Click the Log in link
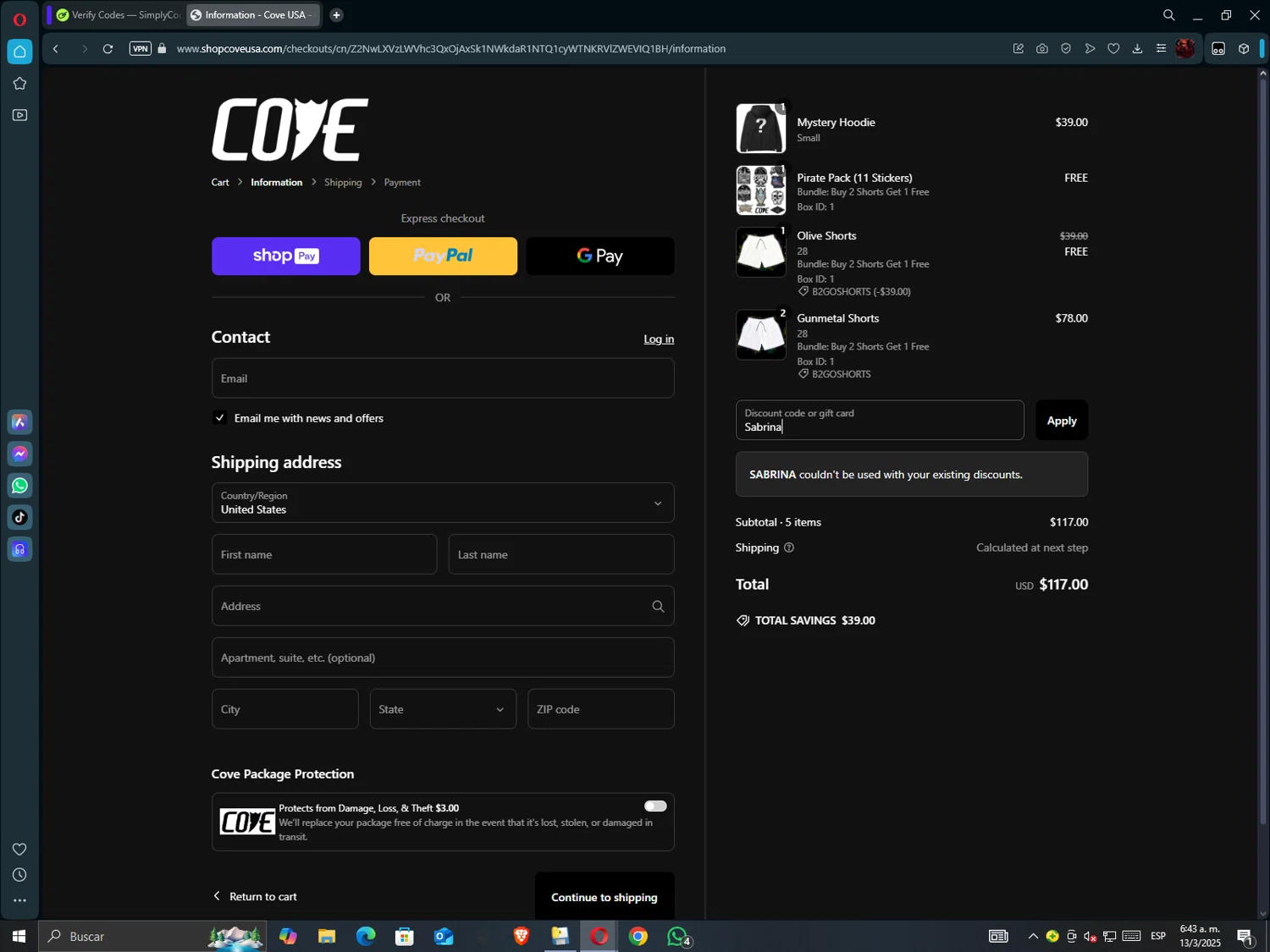Image resolution: width=1270 pixels, height=952 pixels. (x=659, y=338)
